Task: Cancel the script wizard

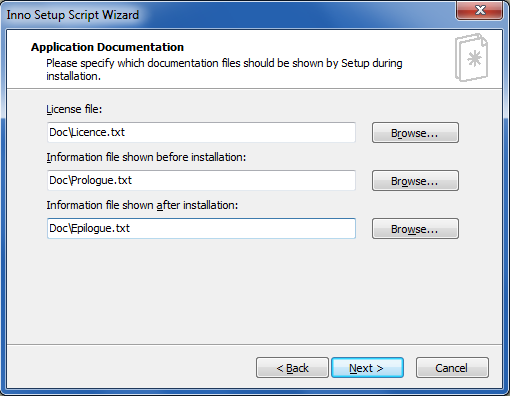Action: pos(452,368)
